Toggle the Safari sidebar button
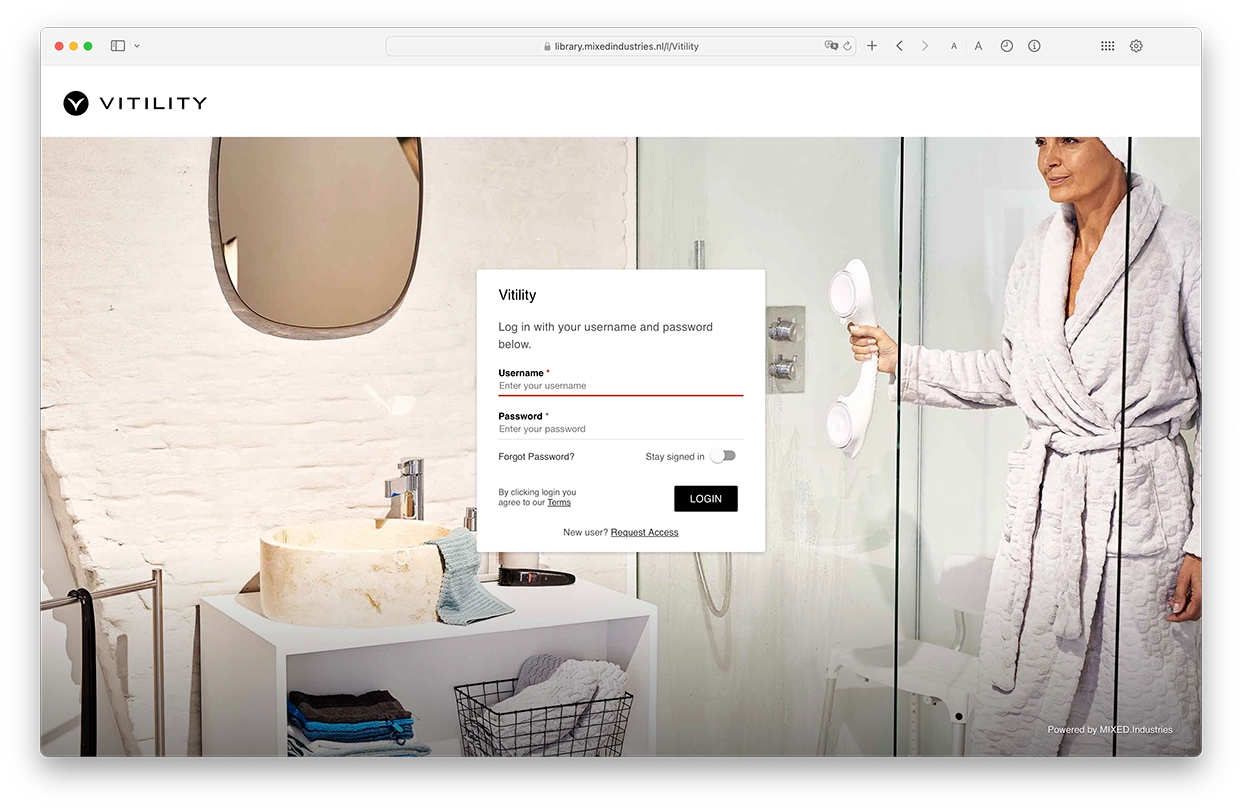Screen dimensions: 1242x810 coord(118,46)
